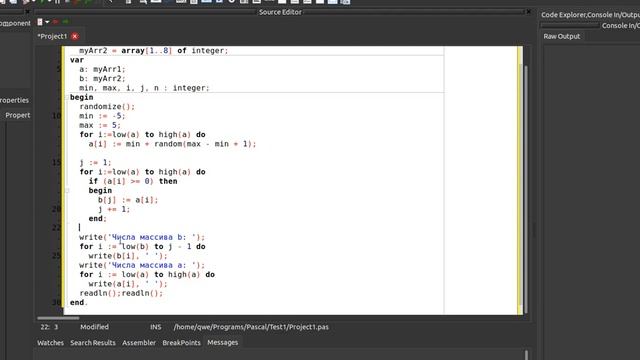The height and width of the screenshot is (360, 640).
Task: Click the 'Числа массива b' write line
Action: pos(142,237)
